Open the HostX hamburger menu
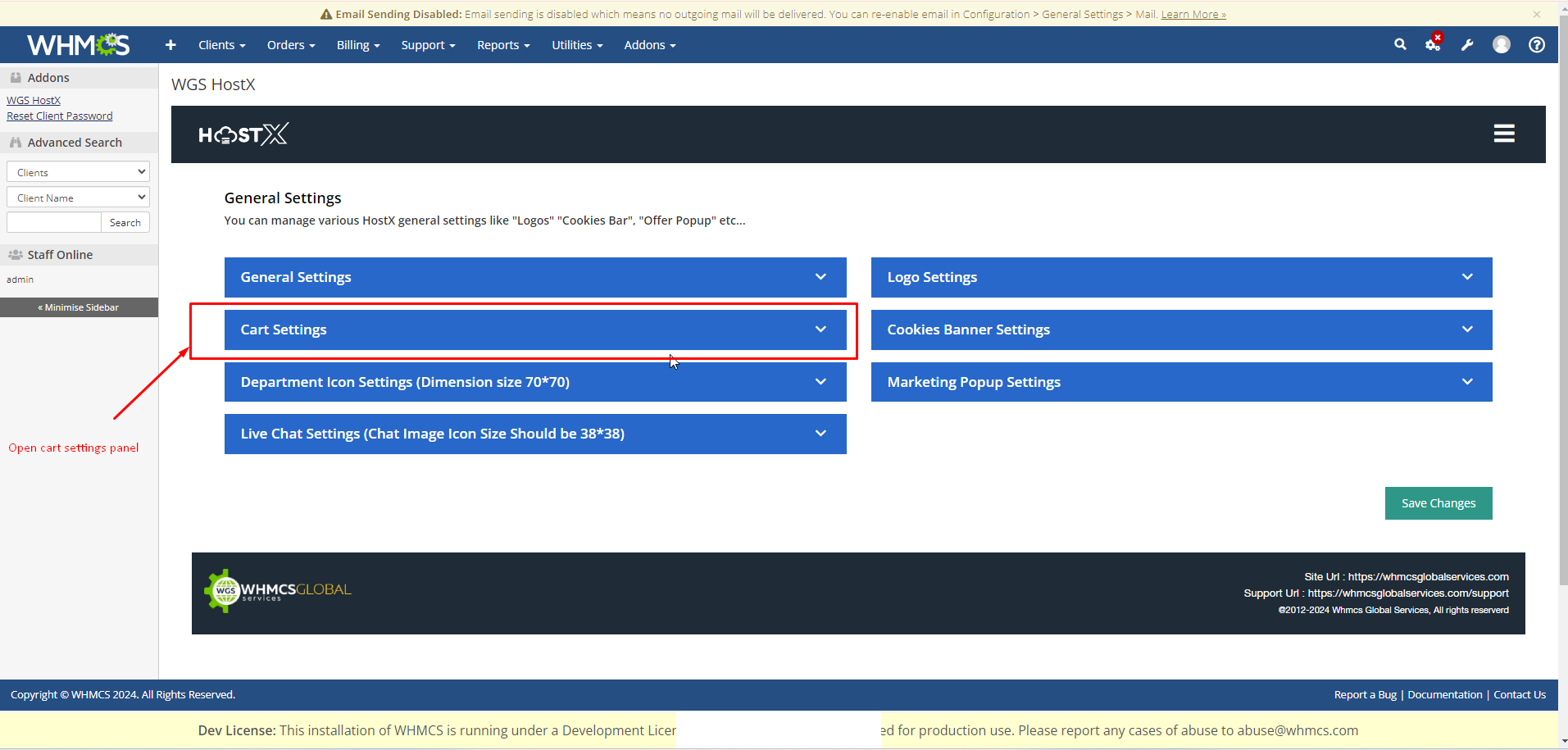Viewport: 1568px width, 750px height. pyautogui.click(x=1503, y=134)
